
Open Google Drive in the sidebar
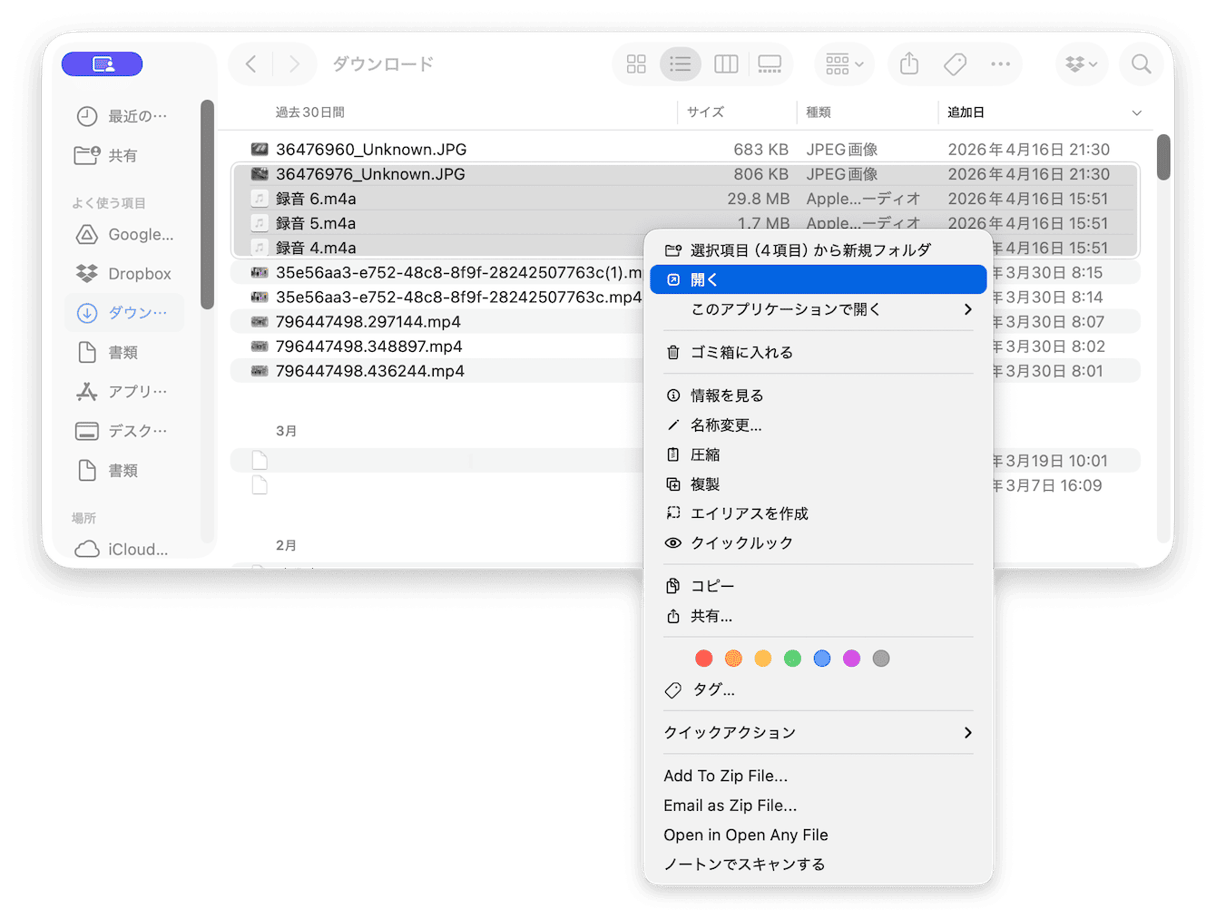124,235
